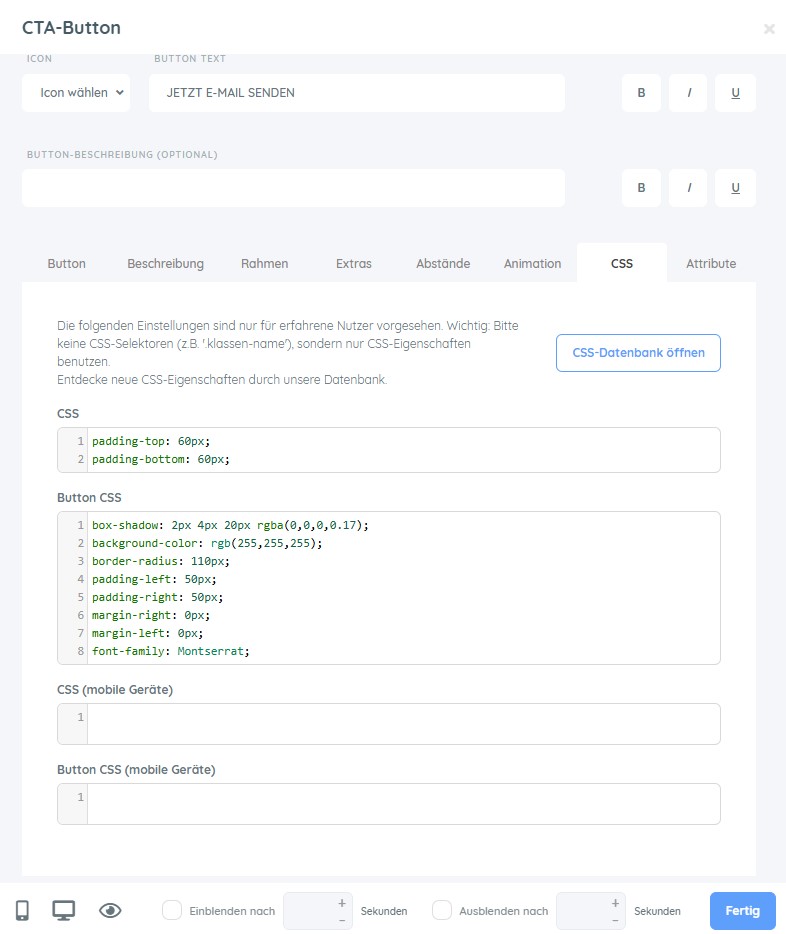The width and height of the screenshot is (786, 934).
Task: Click the 'CSS-Datenbank öffnen' button
Action: click(x=638, y=353)
